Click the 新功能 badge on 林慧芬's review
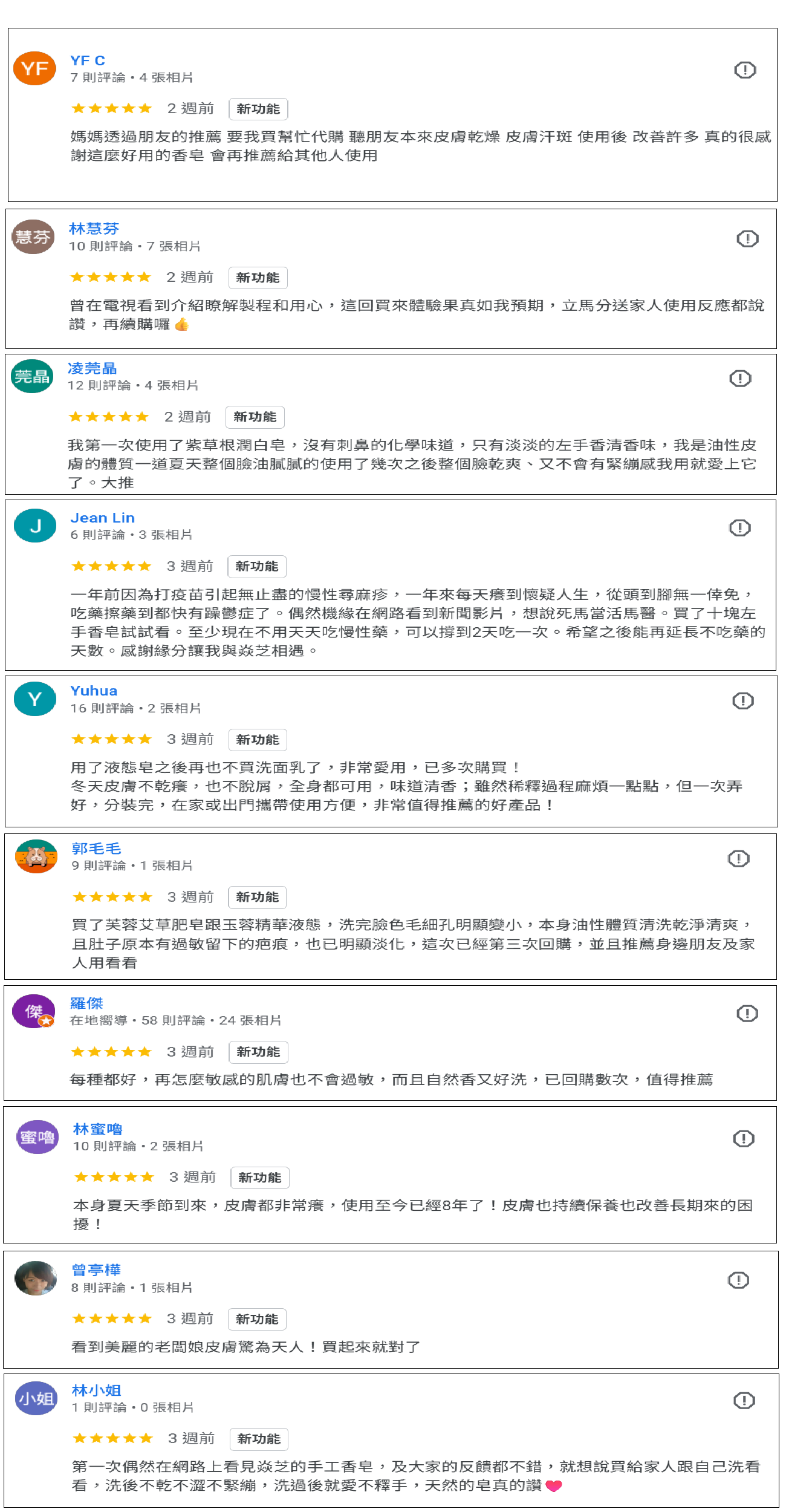 [258, 278]
